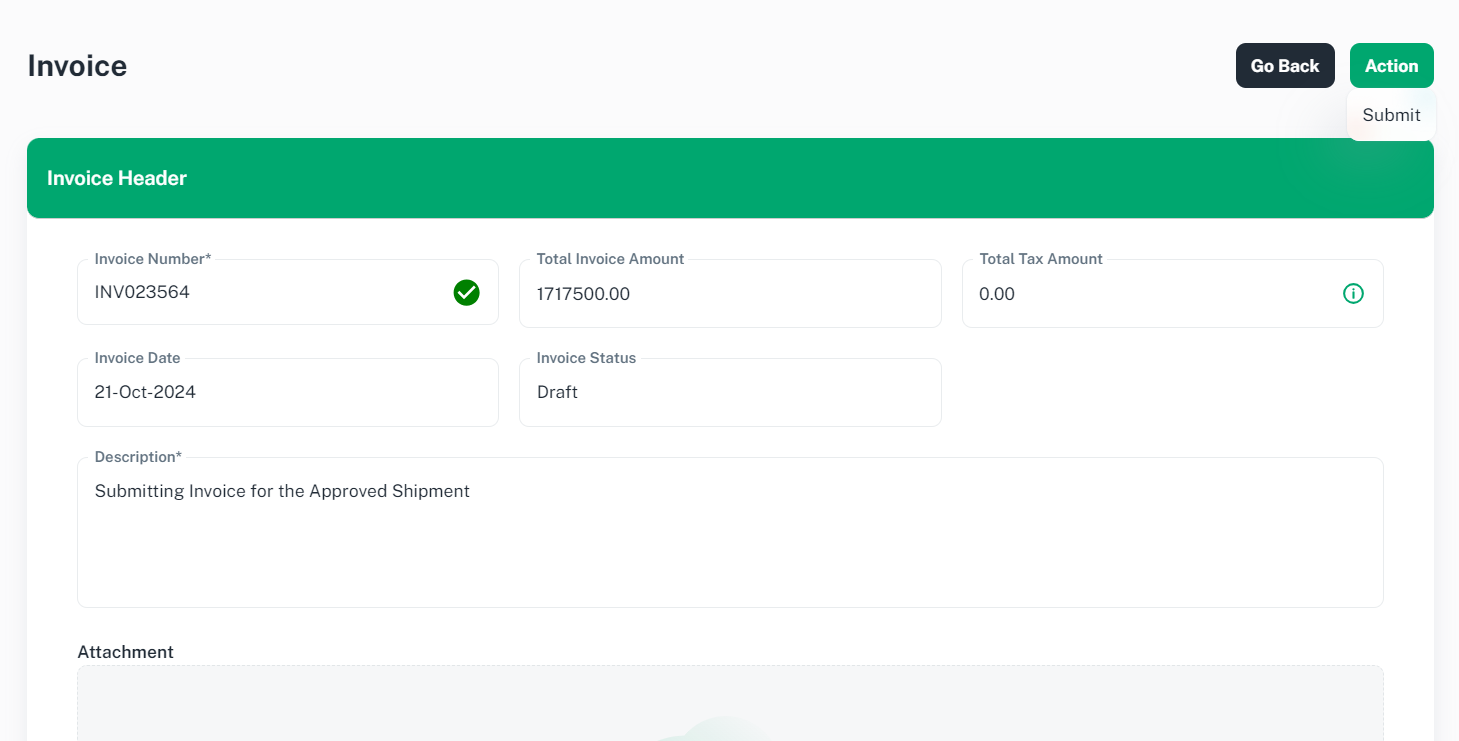Click the Attachment upload drop zone
Image resolution: width=1459 pixels, height=741 pixels.
coord(400,705)
